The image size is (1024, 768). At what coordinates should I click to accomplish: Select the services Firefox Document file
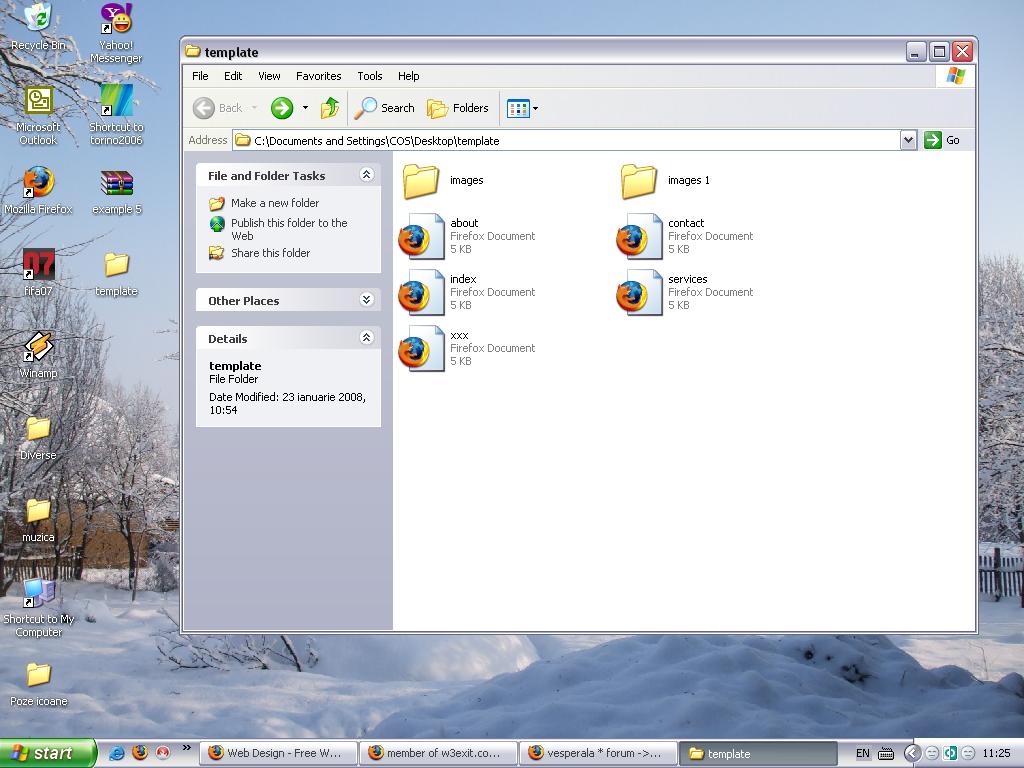click(639, 292)
